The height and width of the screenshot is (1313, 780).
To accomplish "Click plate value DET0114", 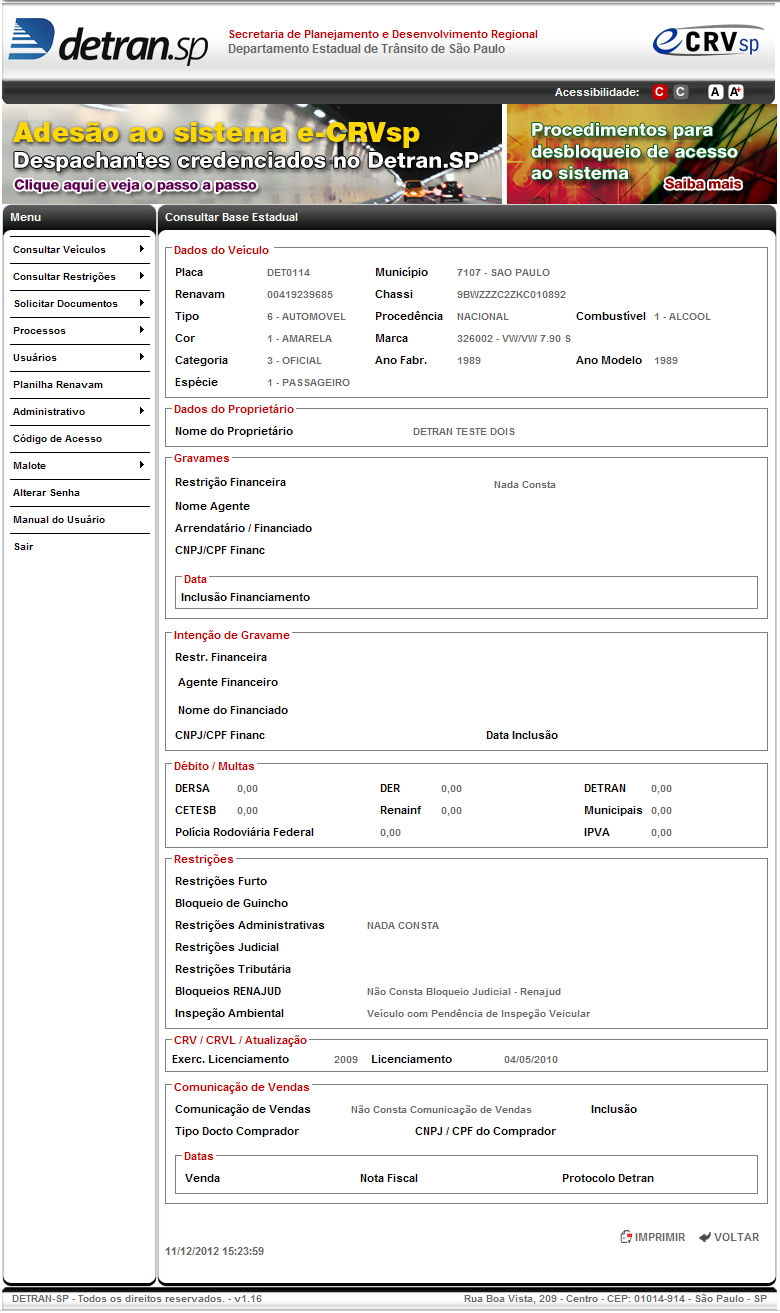I will [288, 273].
